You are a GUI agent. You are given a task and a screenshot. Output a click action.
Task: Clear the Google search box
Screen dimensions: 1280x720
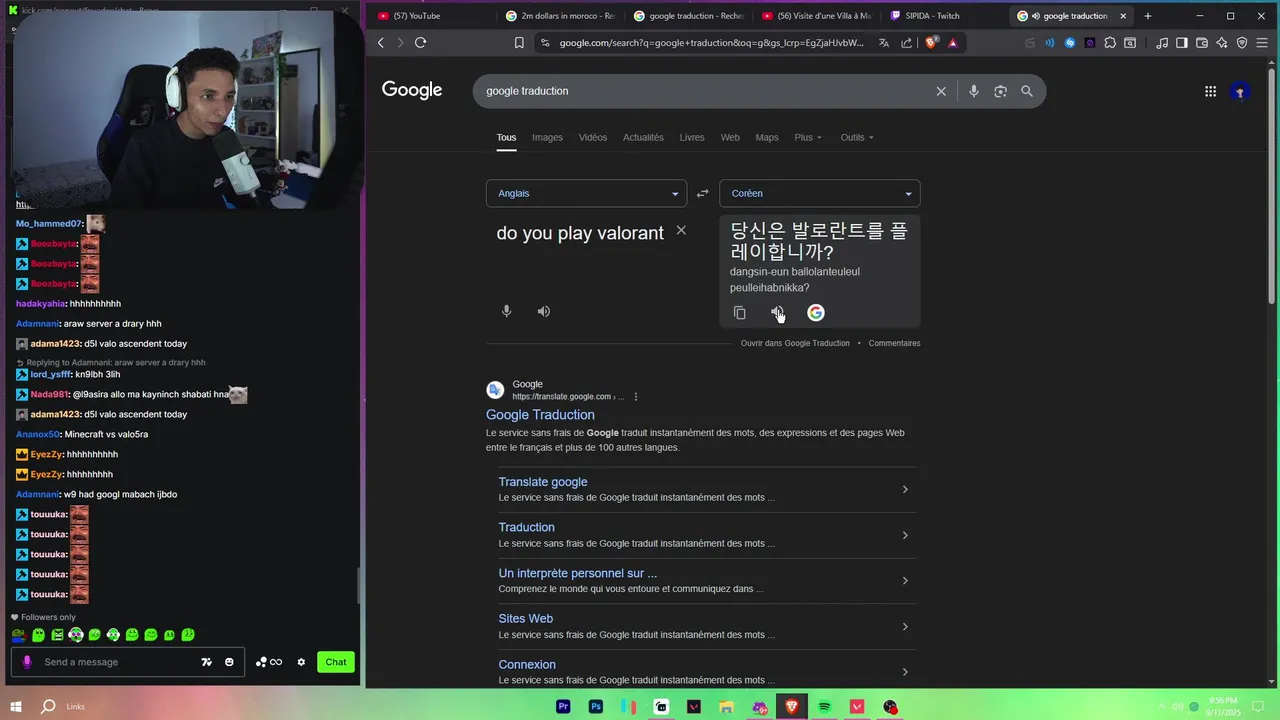click(x=941, y=91)
